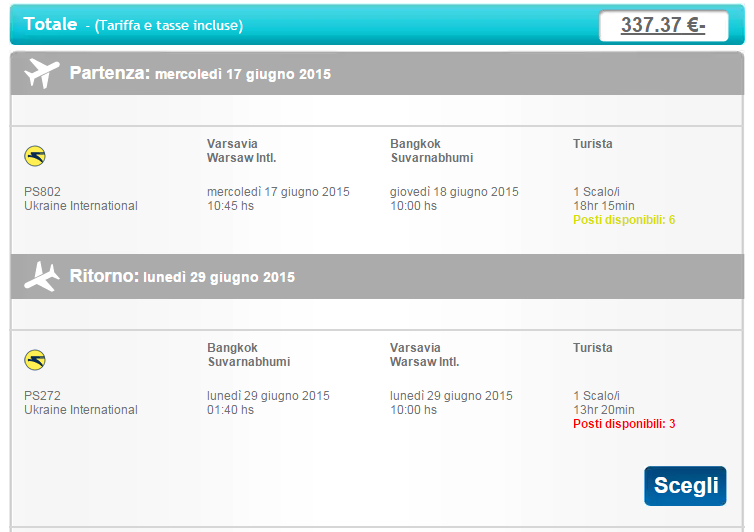Click the return '1 Scalo/i' stopover text
The image size is (754, 532).
(x=596, y=395)
